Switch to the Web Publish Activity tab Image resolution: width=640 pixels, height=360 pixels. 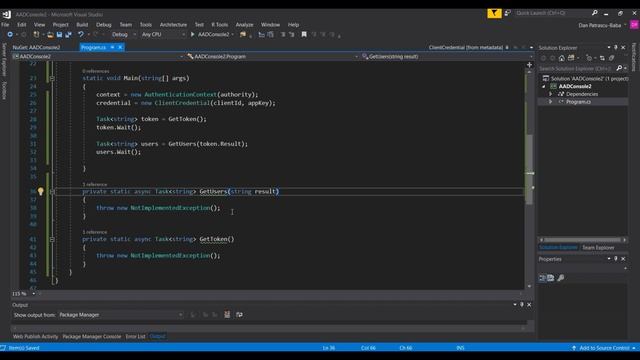click(36, 336)
